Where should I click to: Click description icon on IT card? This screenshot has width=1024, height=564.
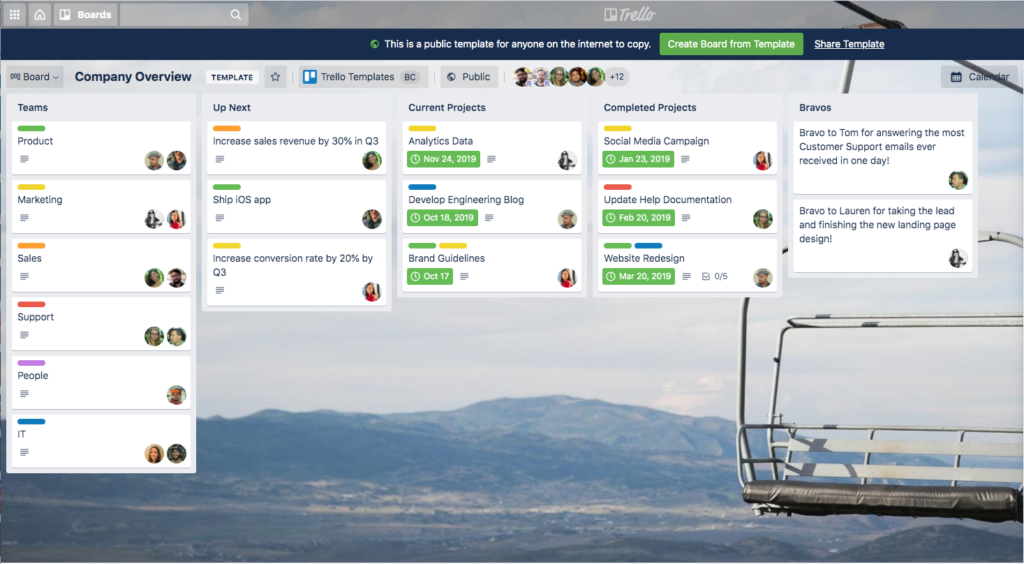pos(24,452)
